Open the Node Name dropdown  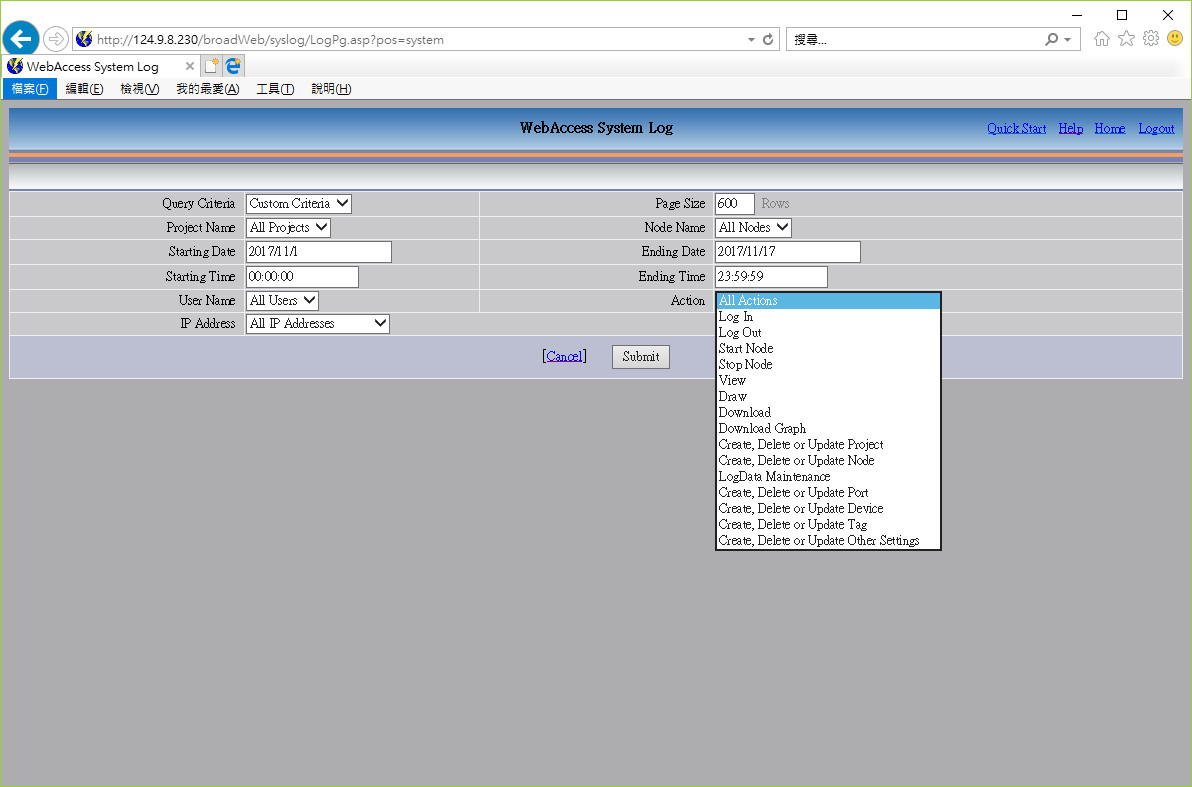753,227
